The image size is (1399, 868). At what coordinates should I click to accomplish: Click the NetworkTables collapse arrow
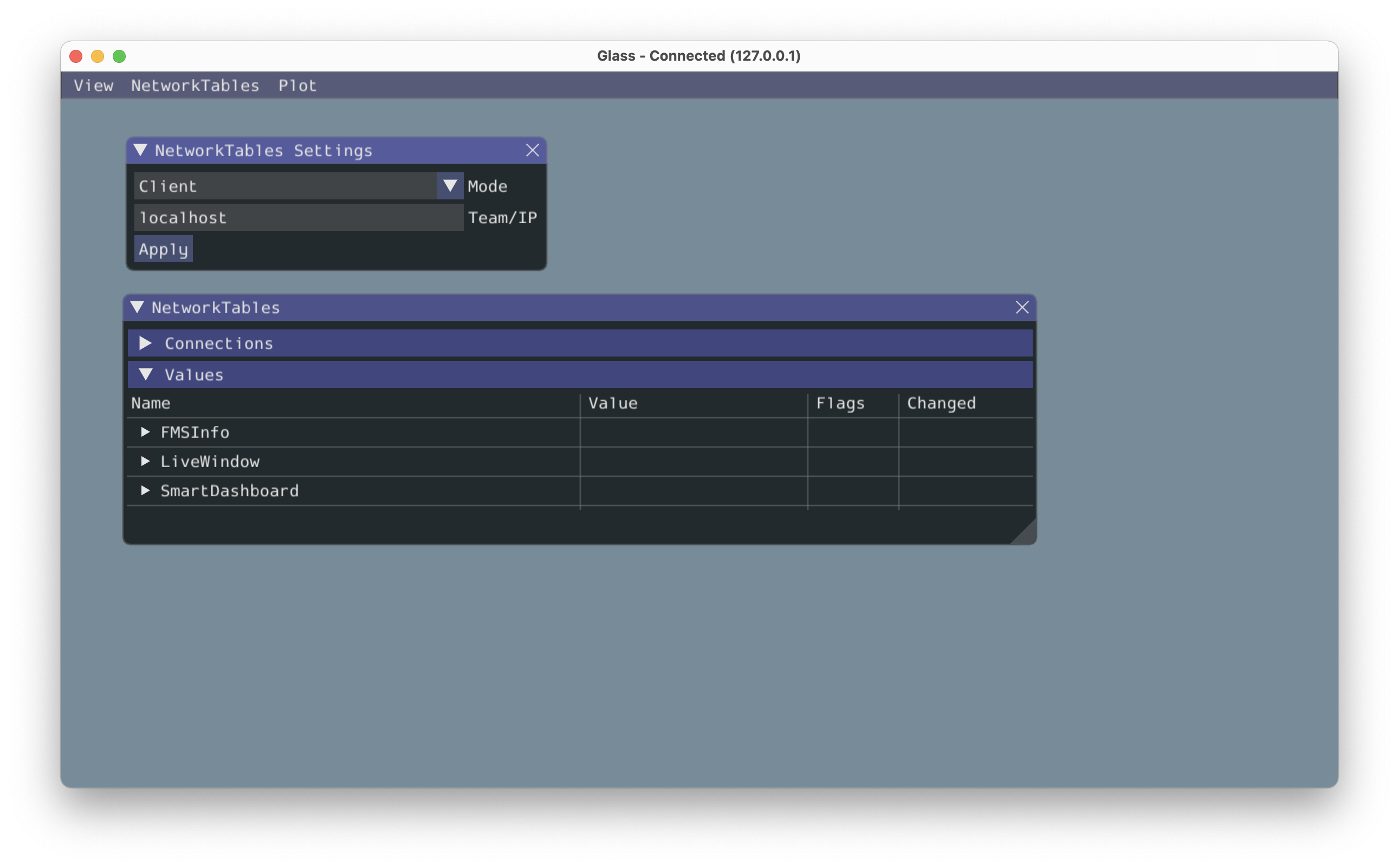[x=140, y=307]
